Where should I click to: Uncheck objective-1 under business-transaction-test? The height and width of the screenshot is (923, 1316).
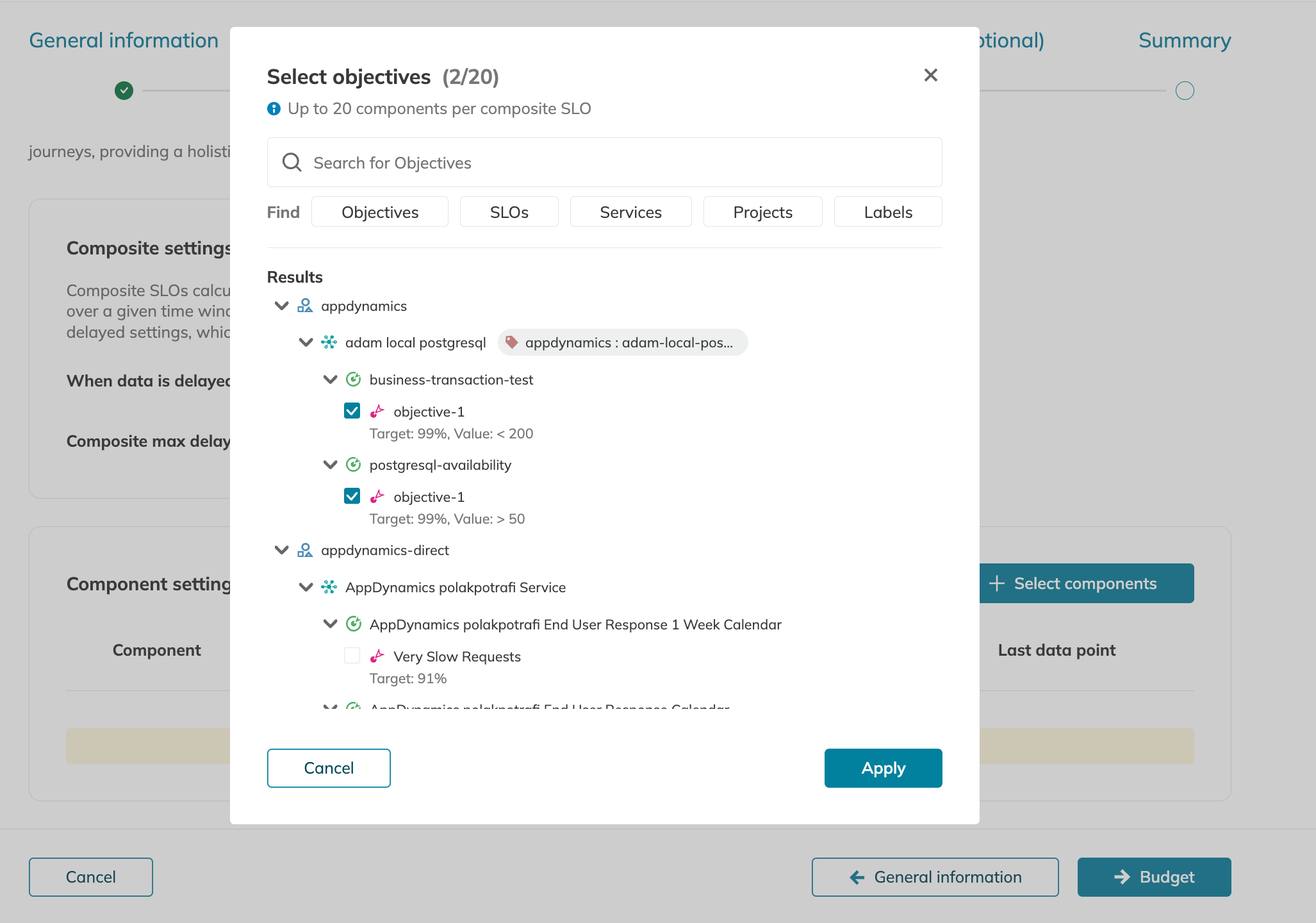pyautogui.click(x=352, y=411)
